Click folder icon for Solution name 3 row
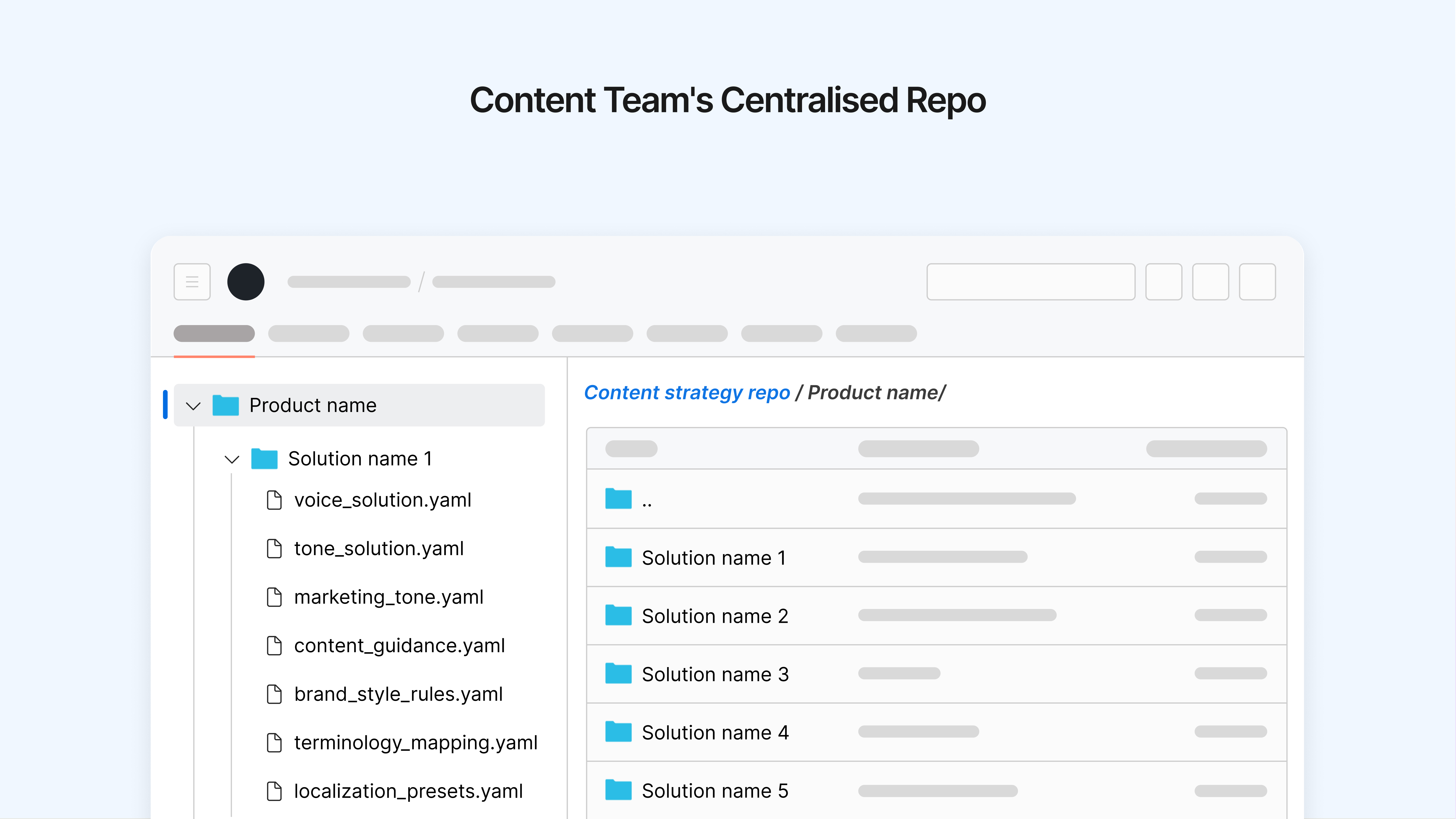 click(x=618, y=673)
